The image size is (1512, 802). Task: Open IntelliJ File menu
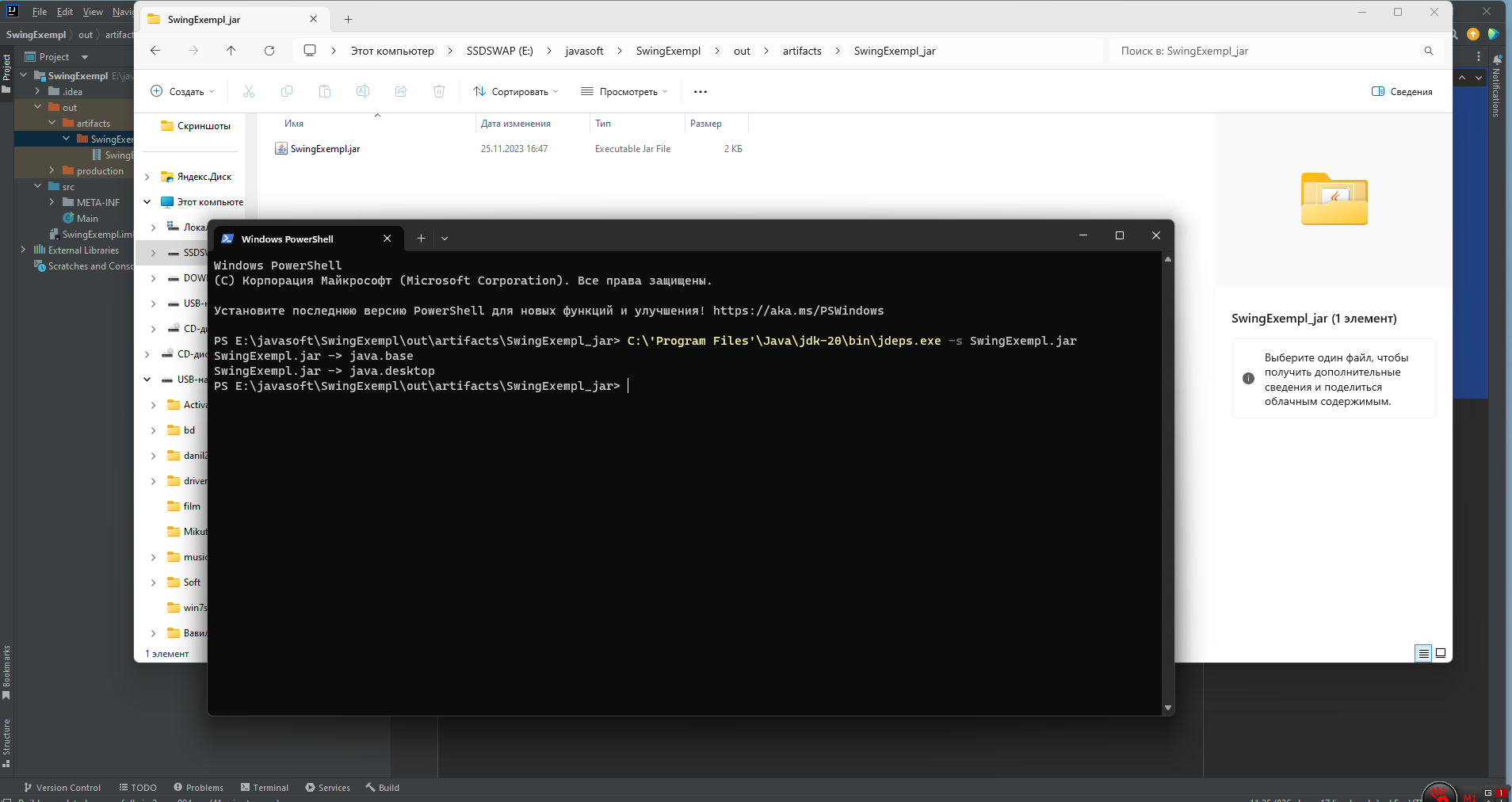pyautogui.click(x=40, y=12)
